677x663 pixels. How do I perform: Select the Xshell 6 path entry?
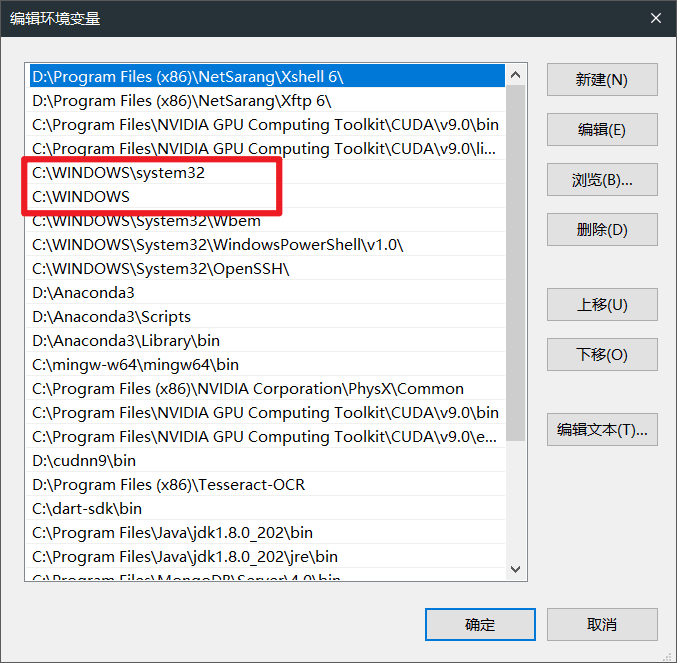(x=188, y=77)
